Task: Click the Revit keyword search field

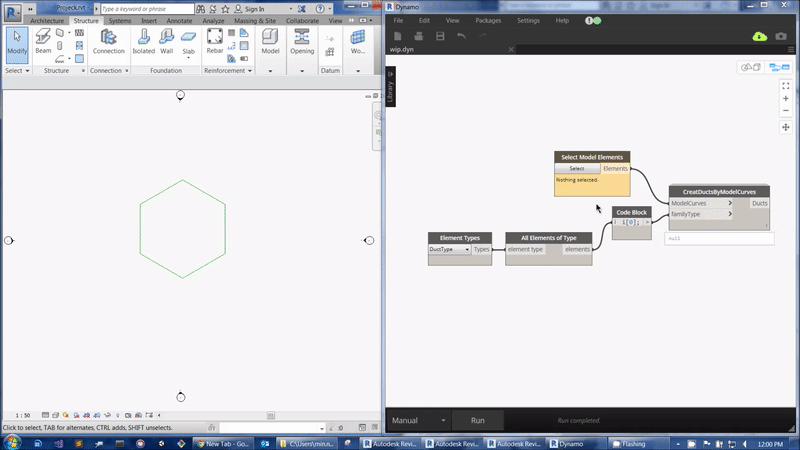Action: (148, 8)
